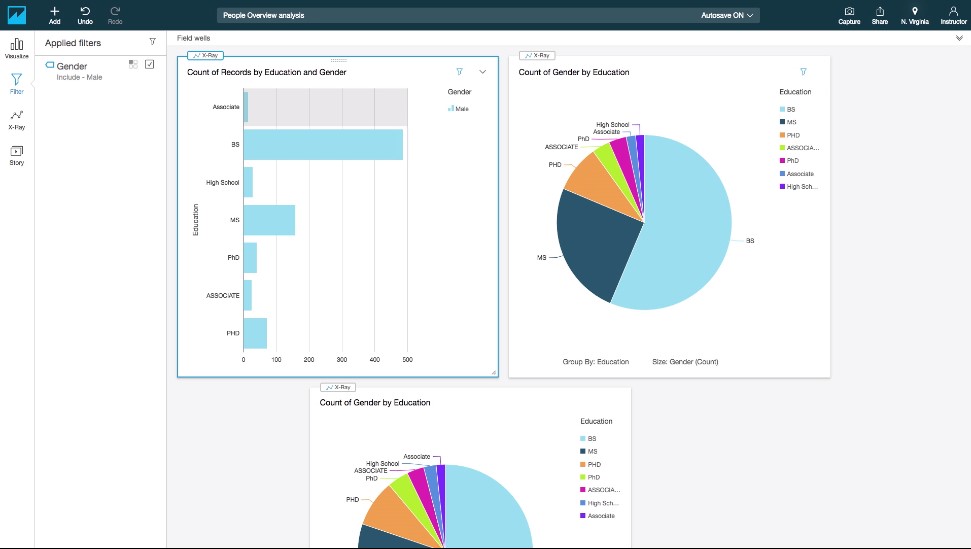This screenshot has height=549, width=971.
Task: Expand the Field wells chevron
Action: [959, 38]
